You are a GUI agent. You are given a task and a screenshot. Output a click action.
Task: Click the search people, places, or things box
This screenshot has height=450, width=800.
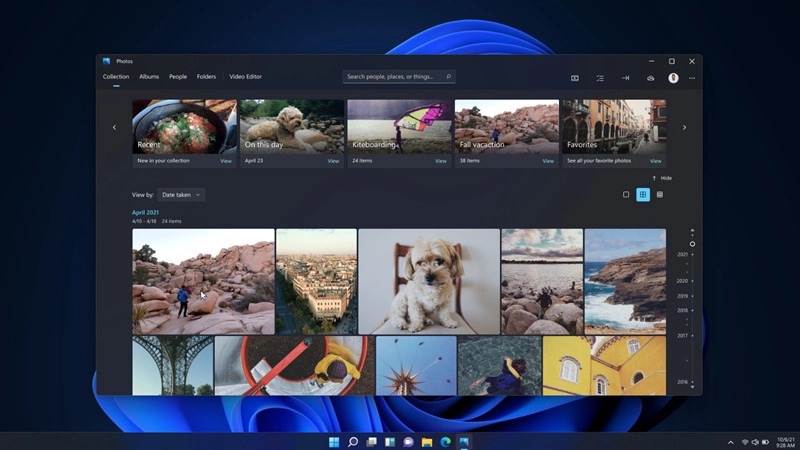399,77
